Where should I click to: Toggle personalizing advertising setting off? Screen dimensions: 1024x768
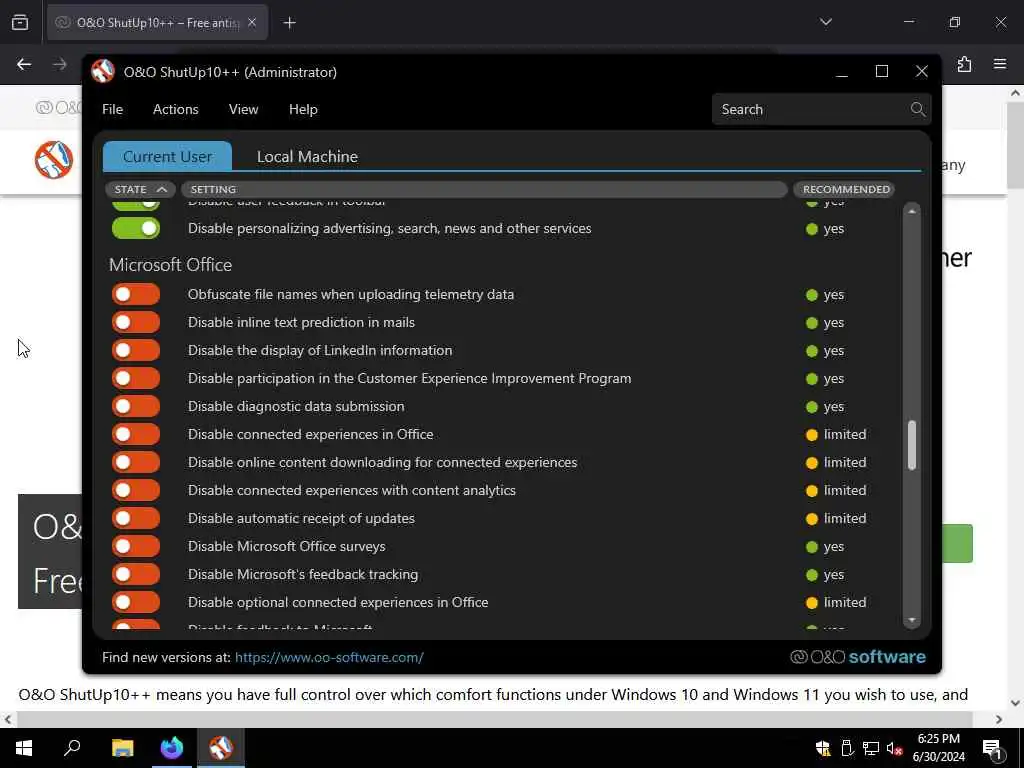[x=136, y=229]
